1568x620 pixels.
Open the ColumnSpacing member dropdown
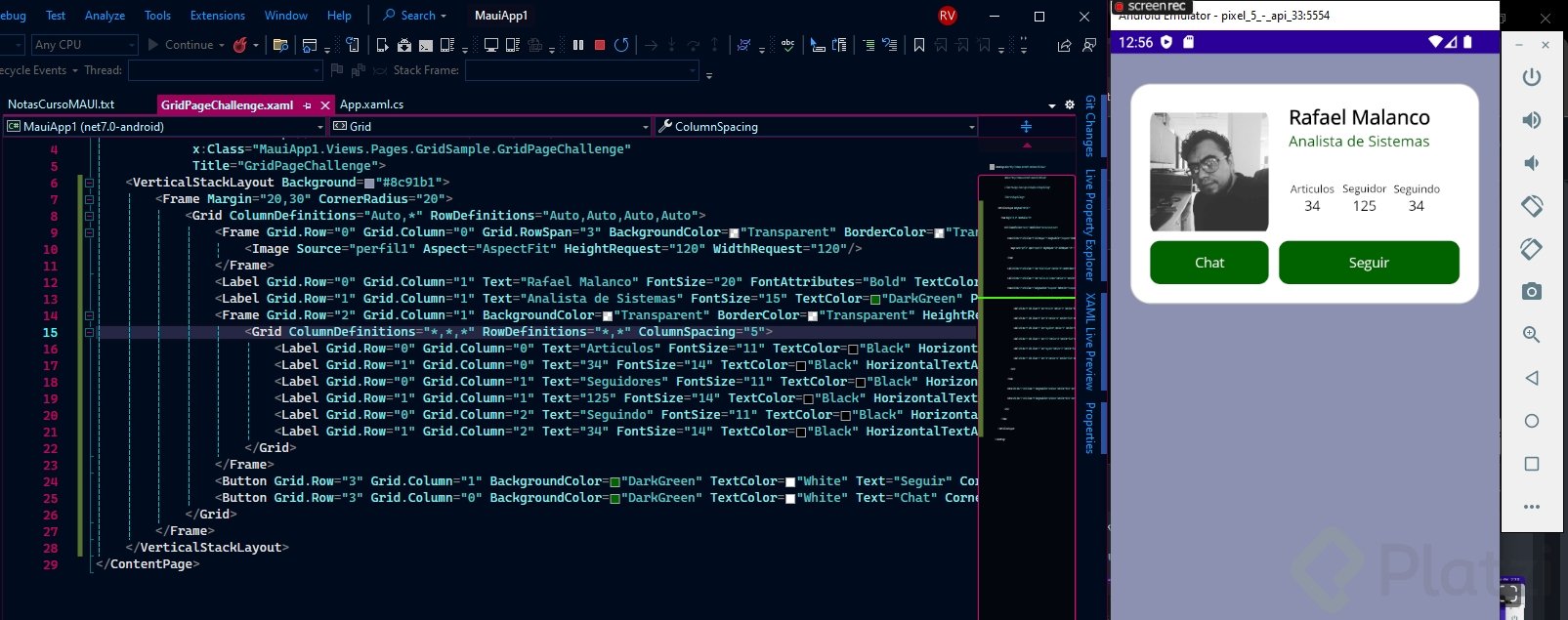[971, 127]
